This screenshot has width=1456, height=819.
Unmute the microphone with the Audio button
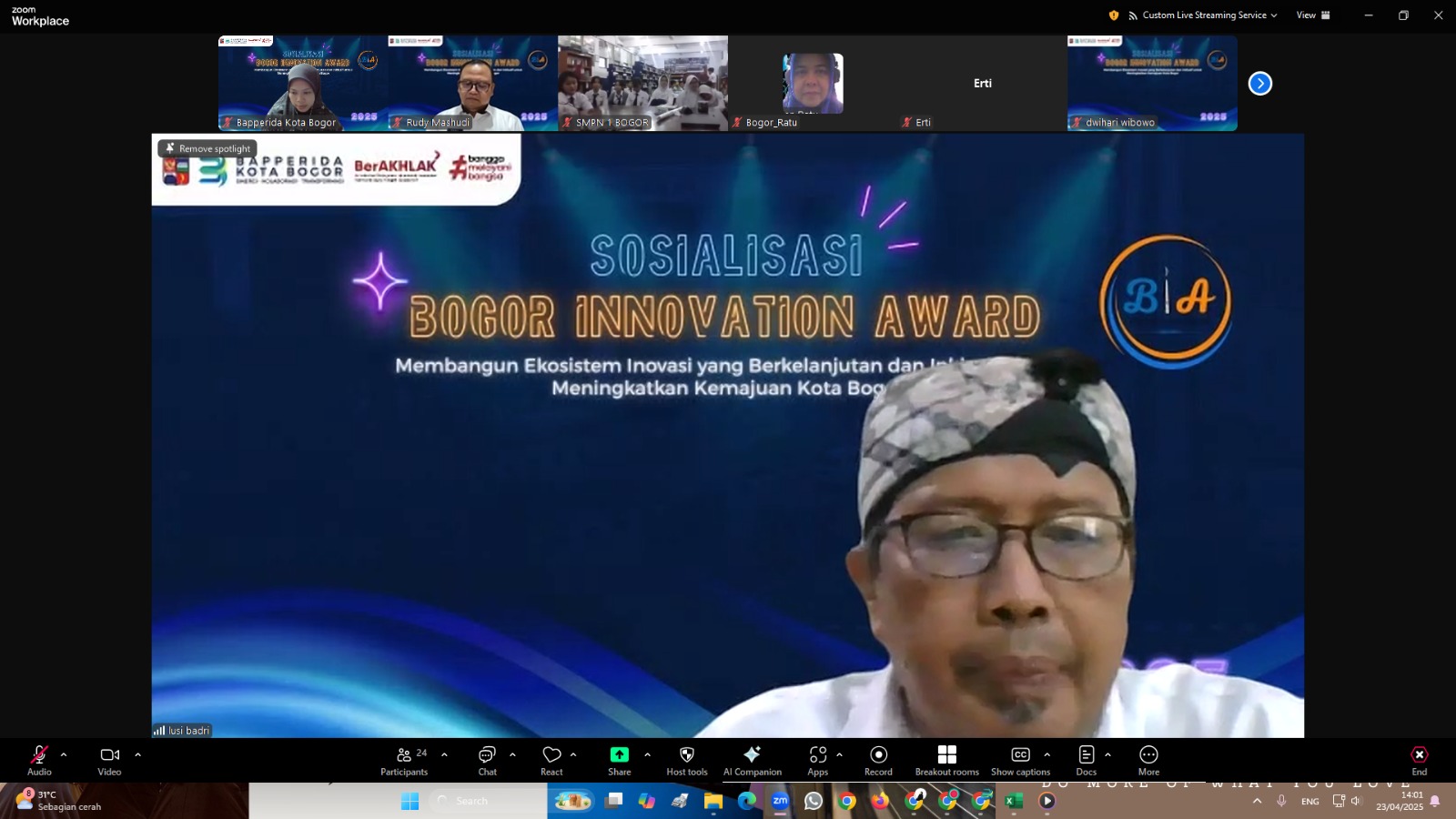point(39,761)
